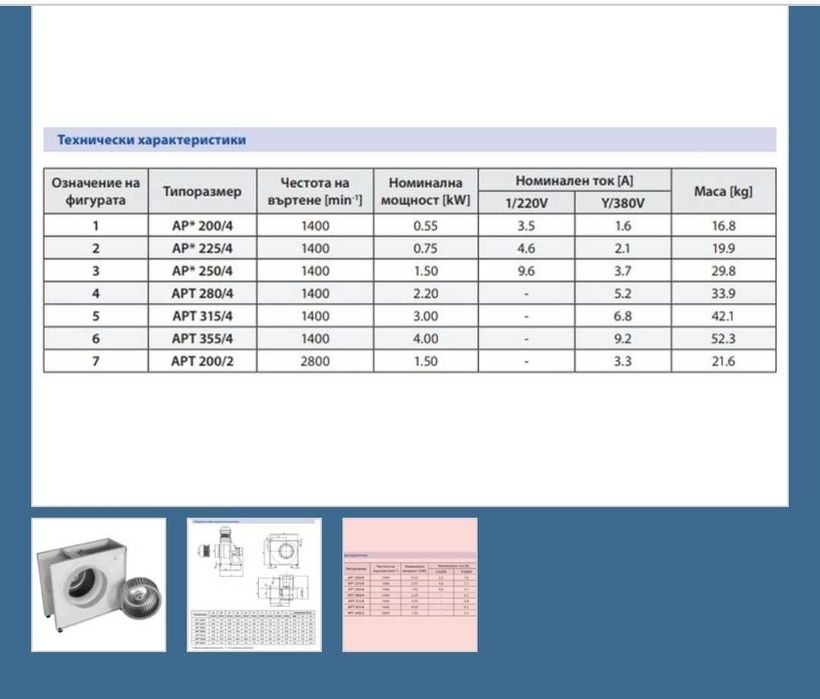Click the '3.5' current cell
This screenshot has height=699, width=820.
(x=527, y=225)
